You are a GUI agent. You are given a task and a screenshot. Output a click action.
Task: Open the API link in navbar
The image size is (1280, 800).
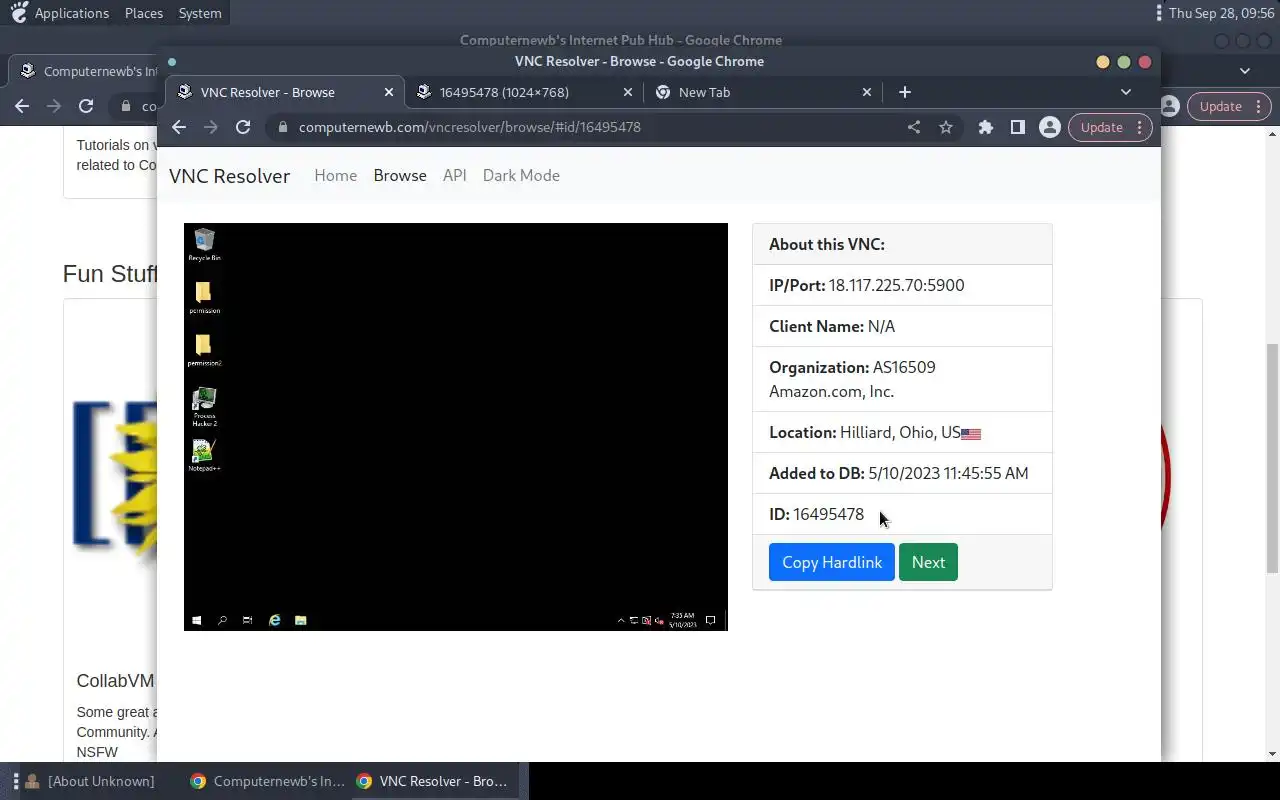pyautogui.click(x=455, y=175)
